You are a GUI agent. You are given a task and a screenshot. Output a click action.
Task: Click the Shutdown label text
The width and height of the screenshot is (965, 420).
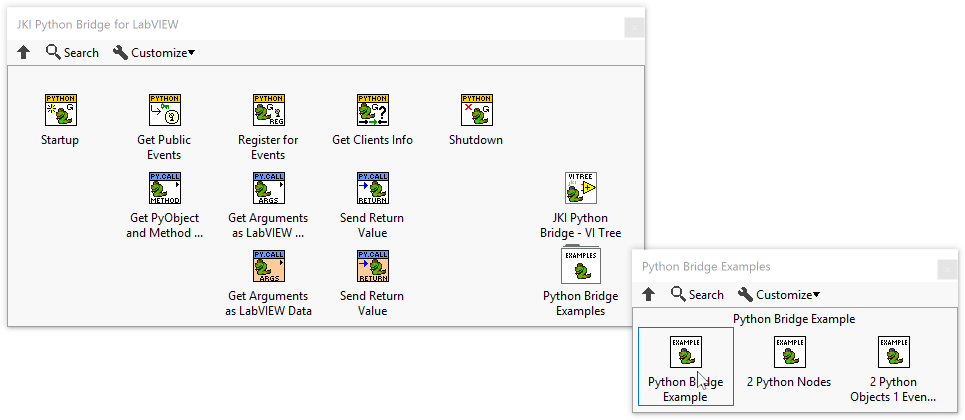tap(476, 140)
